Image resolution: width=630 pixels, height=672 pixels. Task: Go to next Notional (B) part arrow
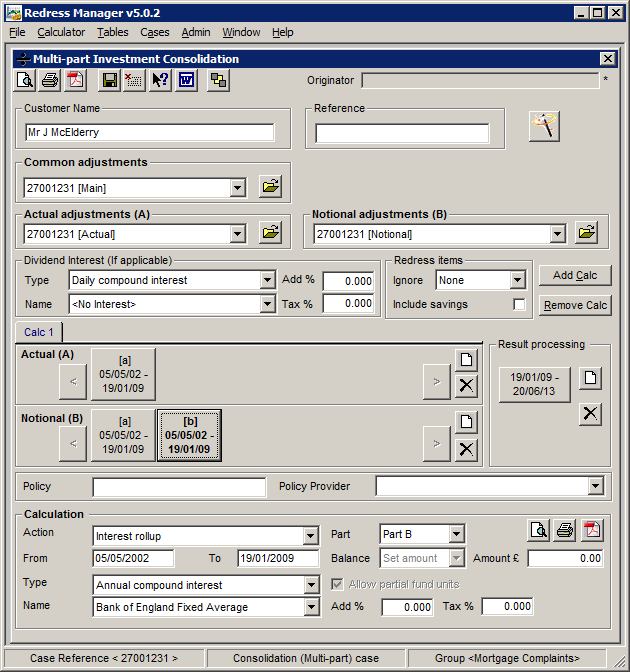point(437,443)
